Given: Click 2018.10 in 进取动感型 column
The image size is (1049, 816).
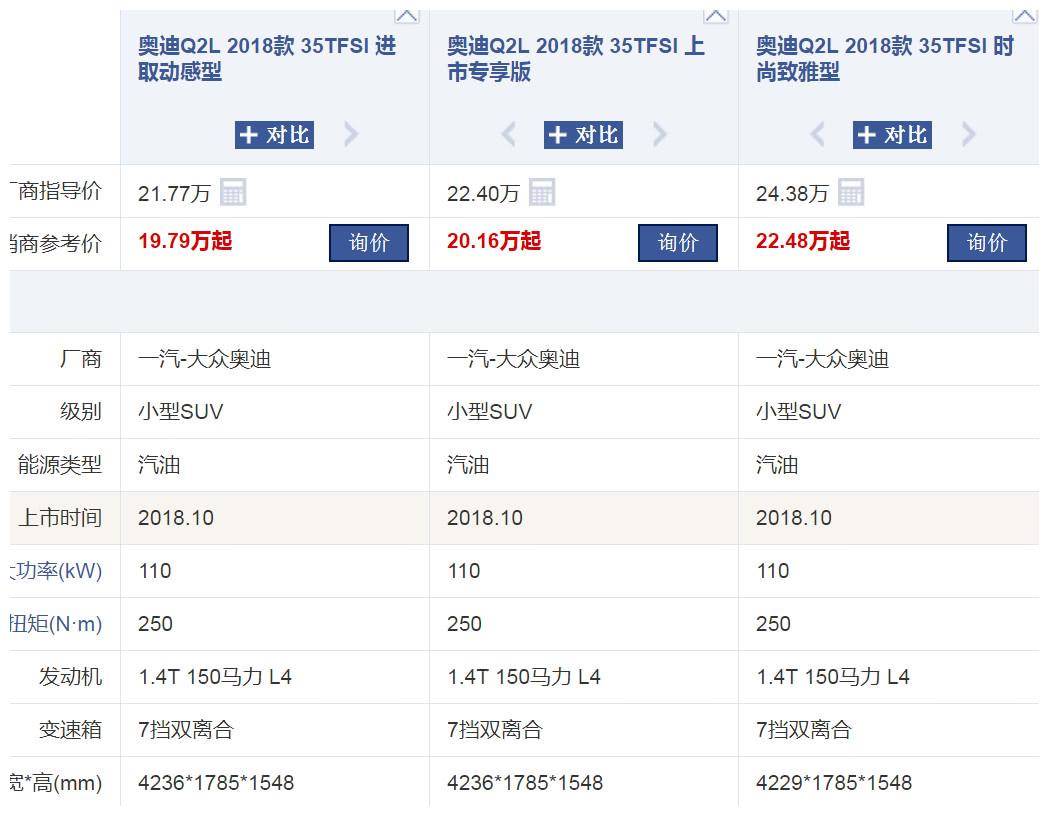Looking at the screenshot, I should pyautogui.click(x=176, y=517).
